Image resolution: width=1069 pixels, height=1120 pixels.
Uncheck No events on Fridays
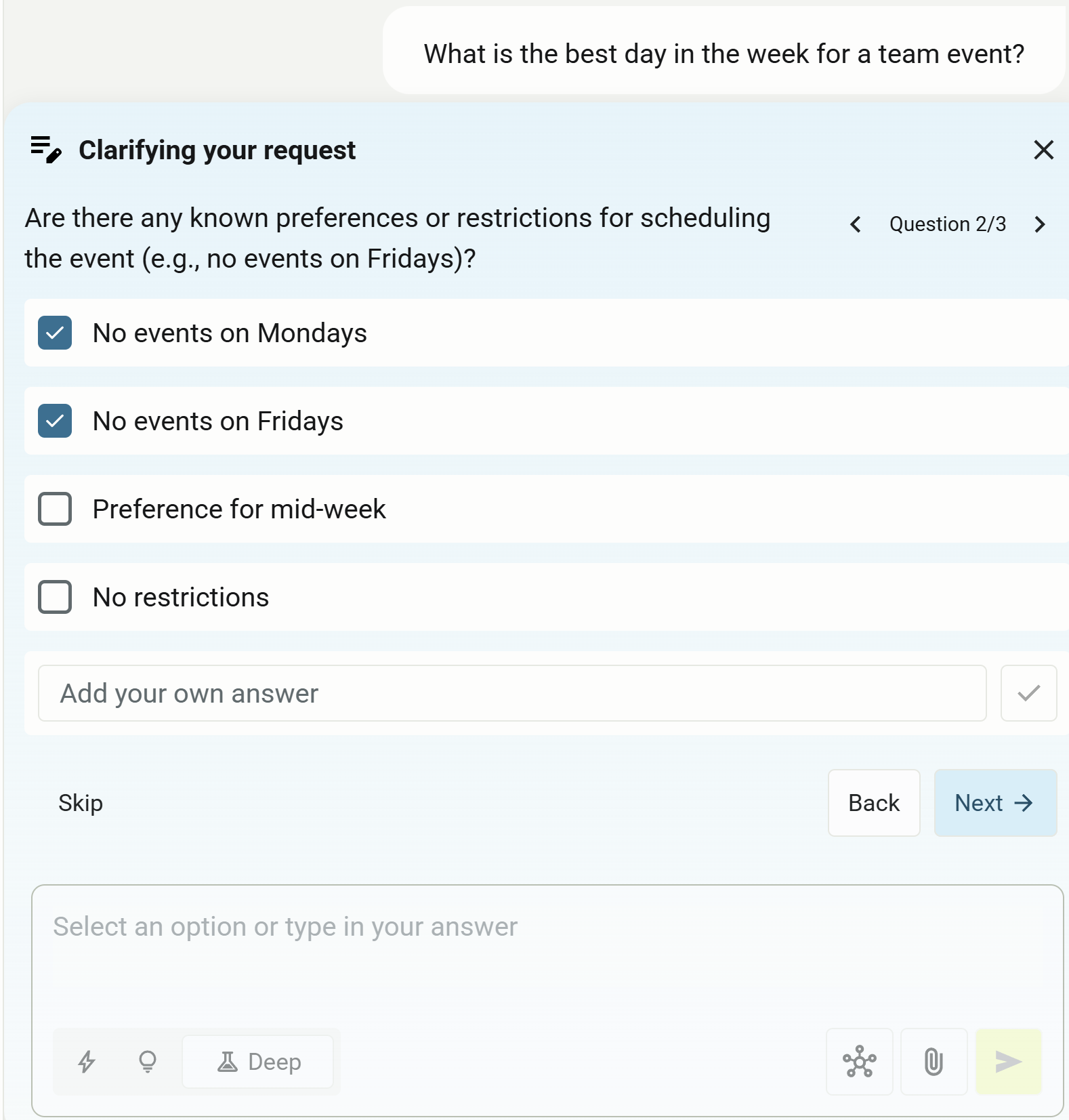tap(55, 421)
